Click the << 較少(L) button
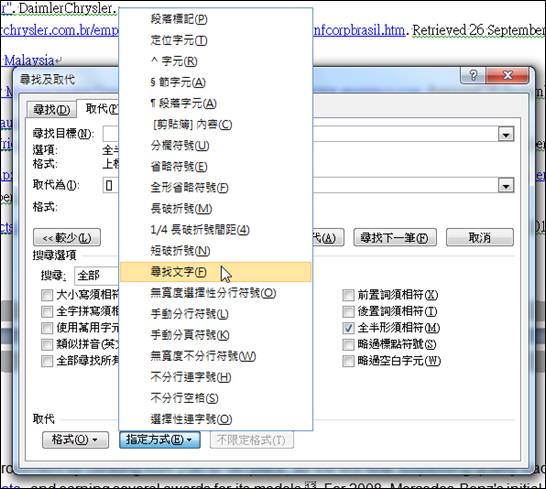Viewport: 546px width, 489px height. click(67, 238)
